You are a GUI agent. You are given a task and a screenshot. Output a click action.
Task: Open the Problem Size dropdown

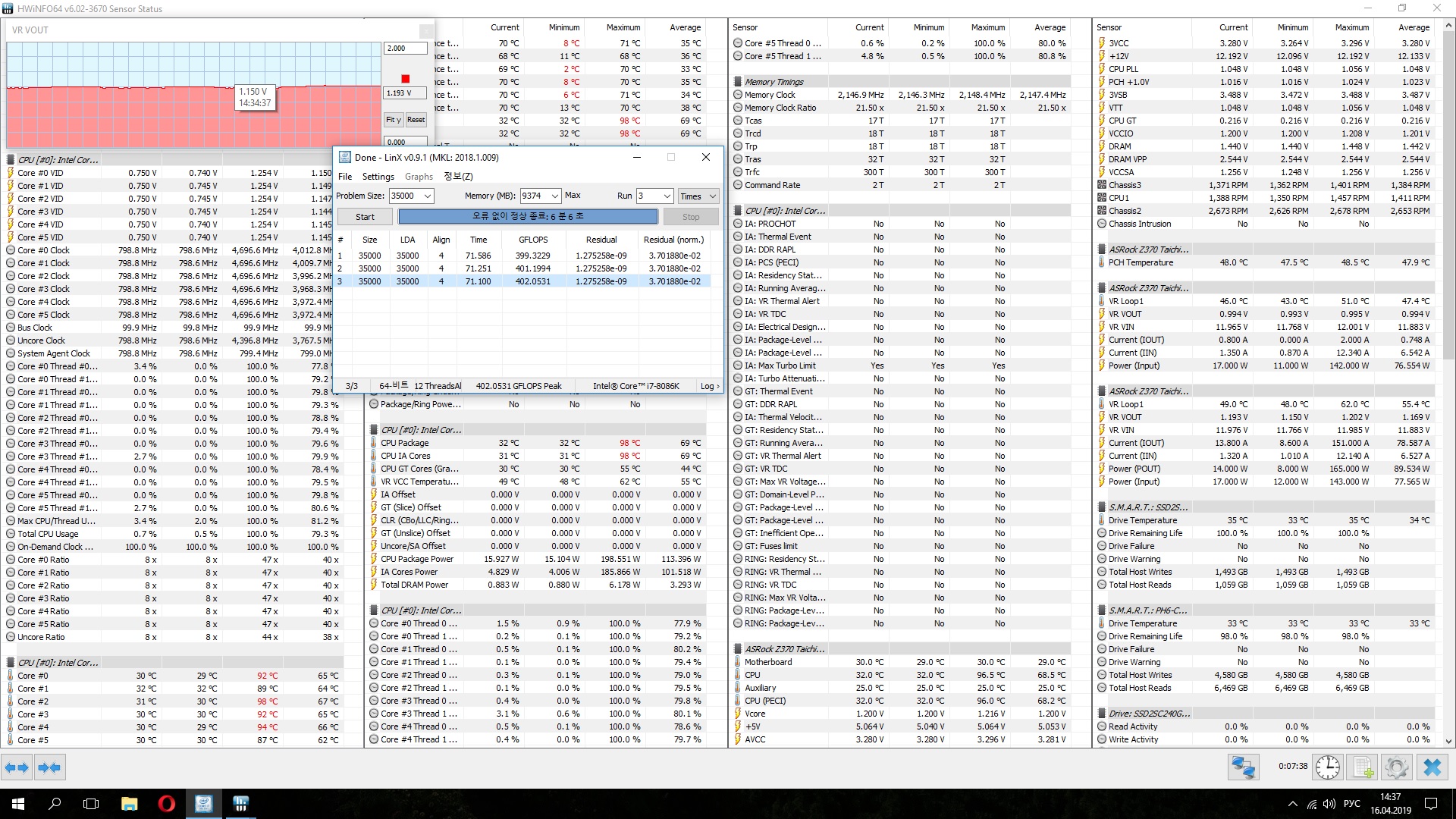tap(428, 196)
